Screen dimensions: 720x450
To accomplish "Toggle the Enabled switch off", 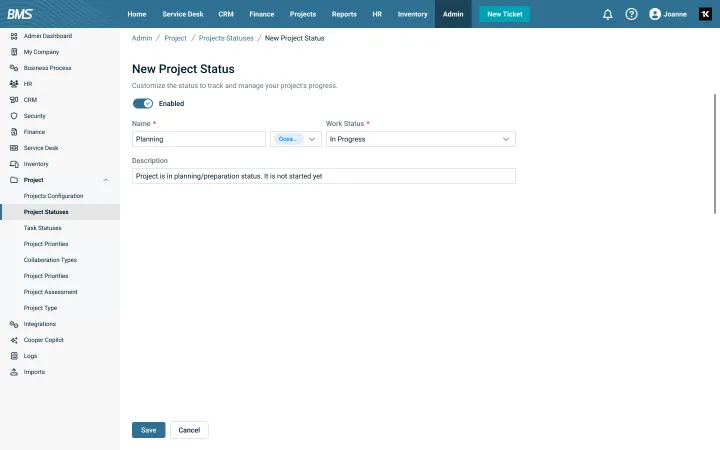I will [143, 103].
